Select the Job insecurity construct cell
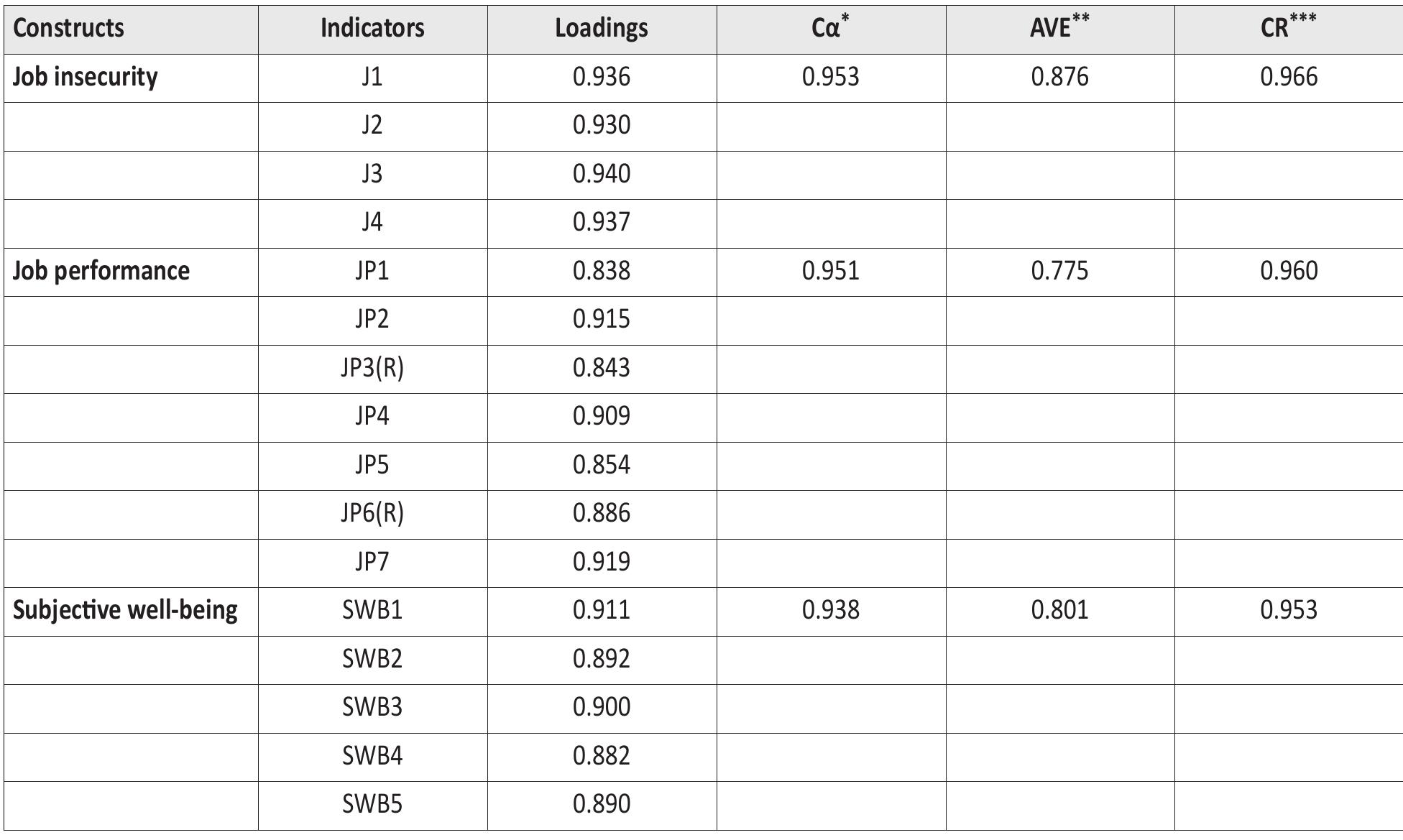 point(86,77)
